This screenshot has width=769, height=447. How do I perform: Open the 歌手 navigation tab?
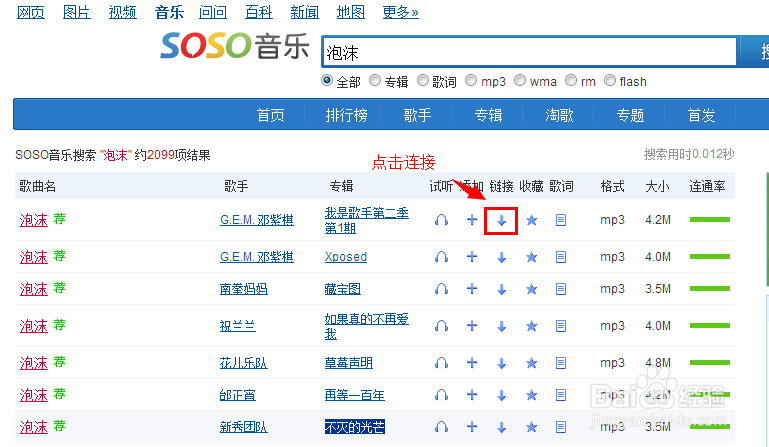(417, 115)
